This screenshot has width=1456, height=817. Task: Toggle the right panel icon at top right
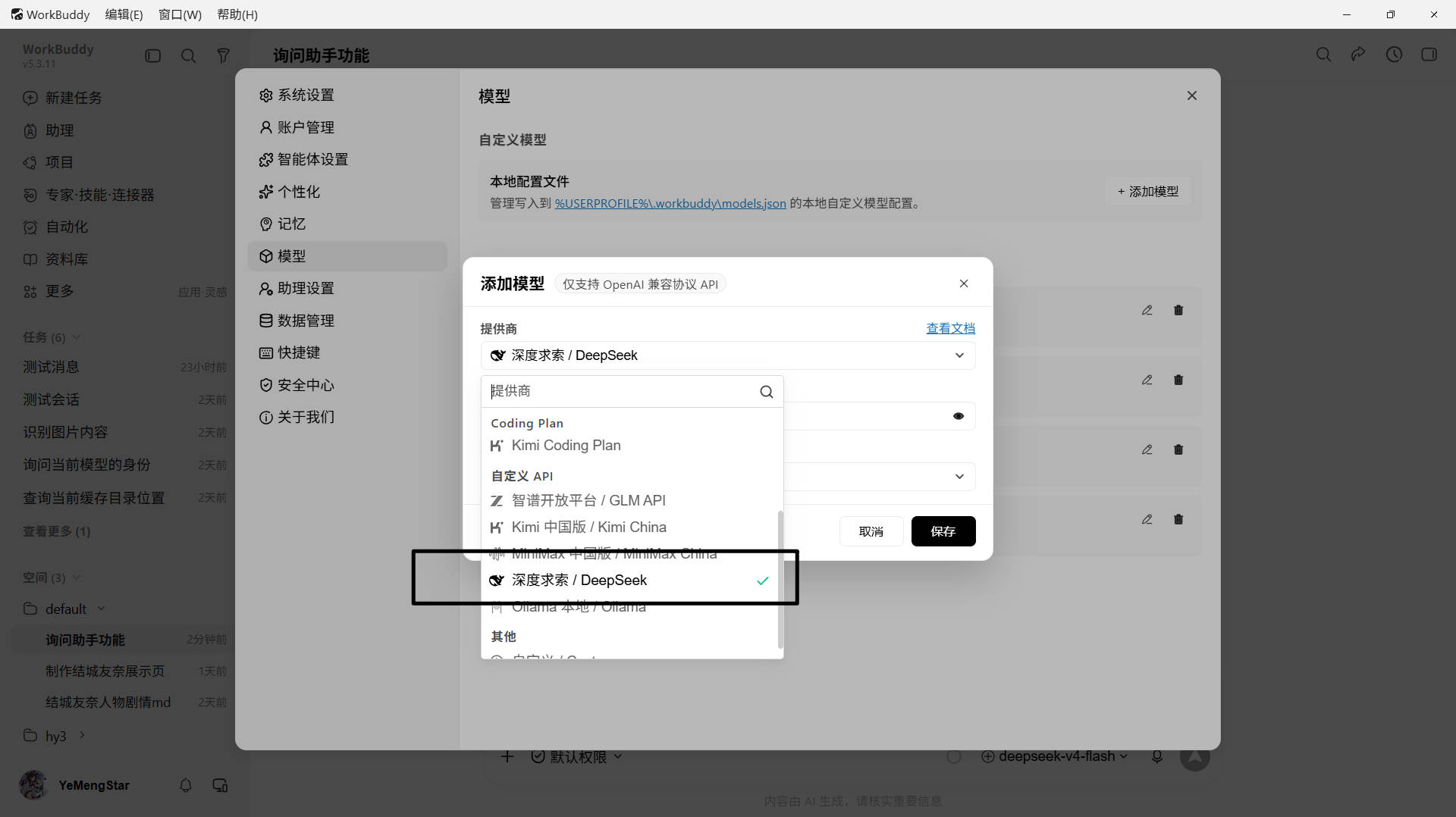pos(1429,55)
